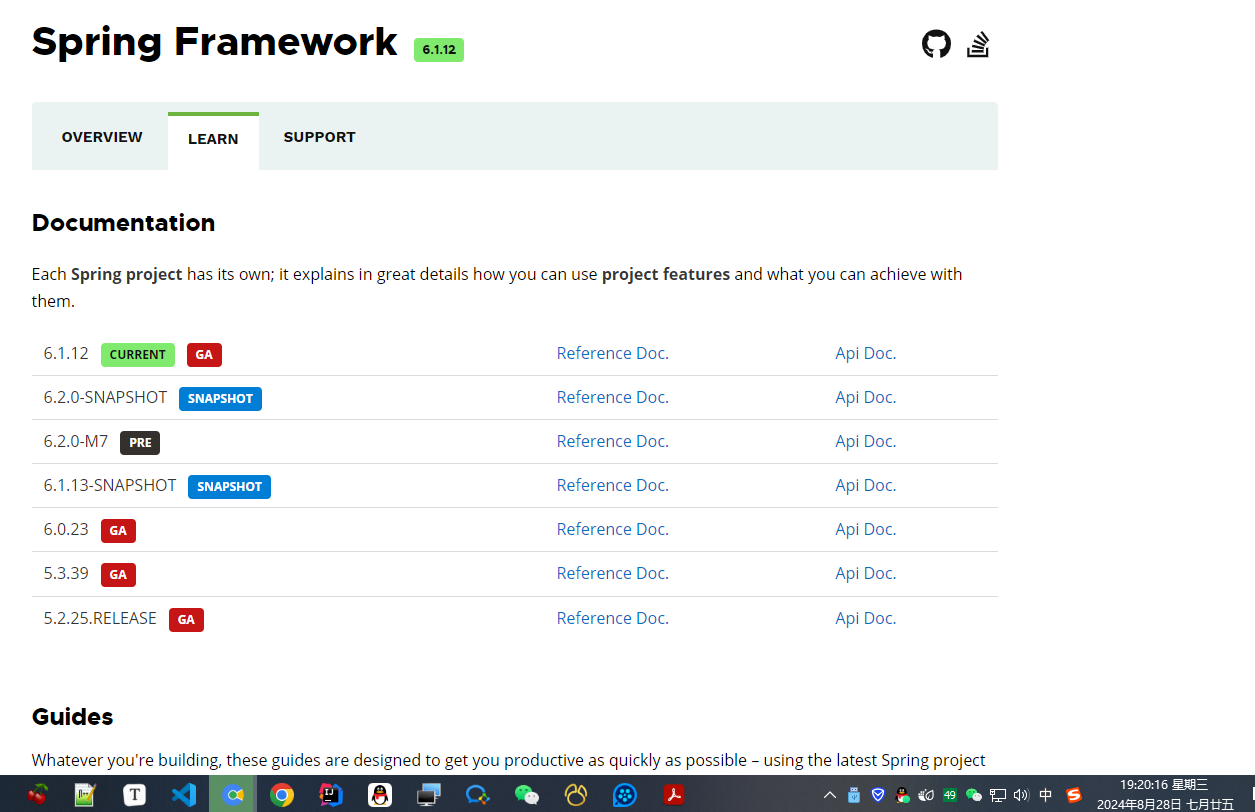
Task: Open the Stack Overflow icon link
Action: pyautogui.click(x=978, y=44)
